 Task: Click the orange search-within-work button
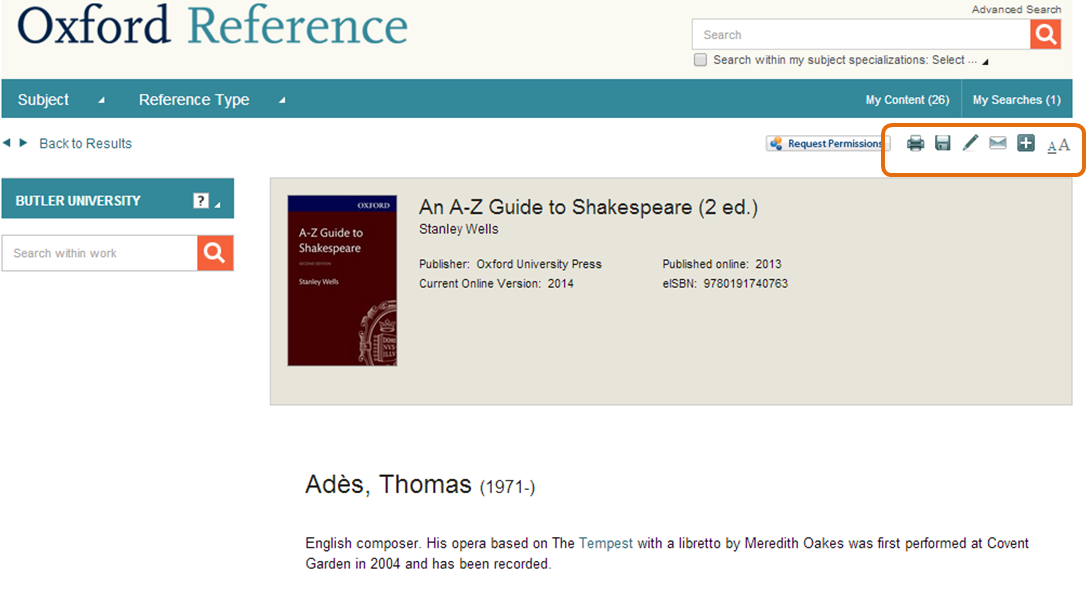coord(215,253)
